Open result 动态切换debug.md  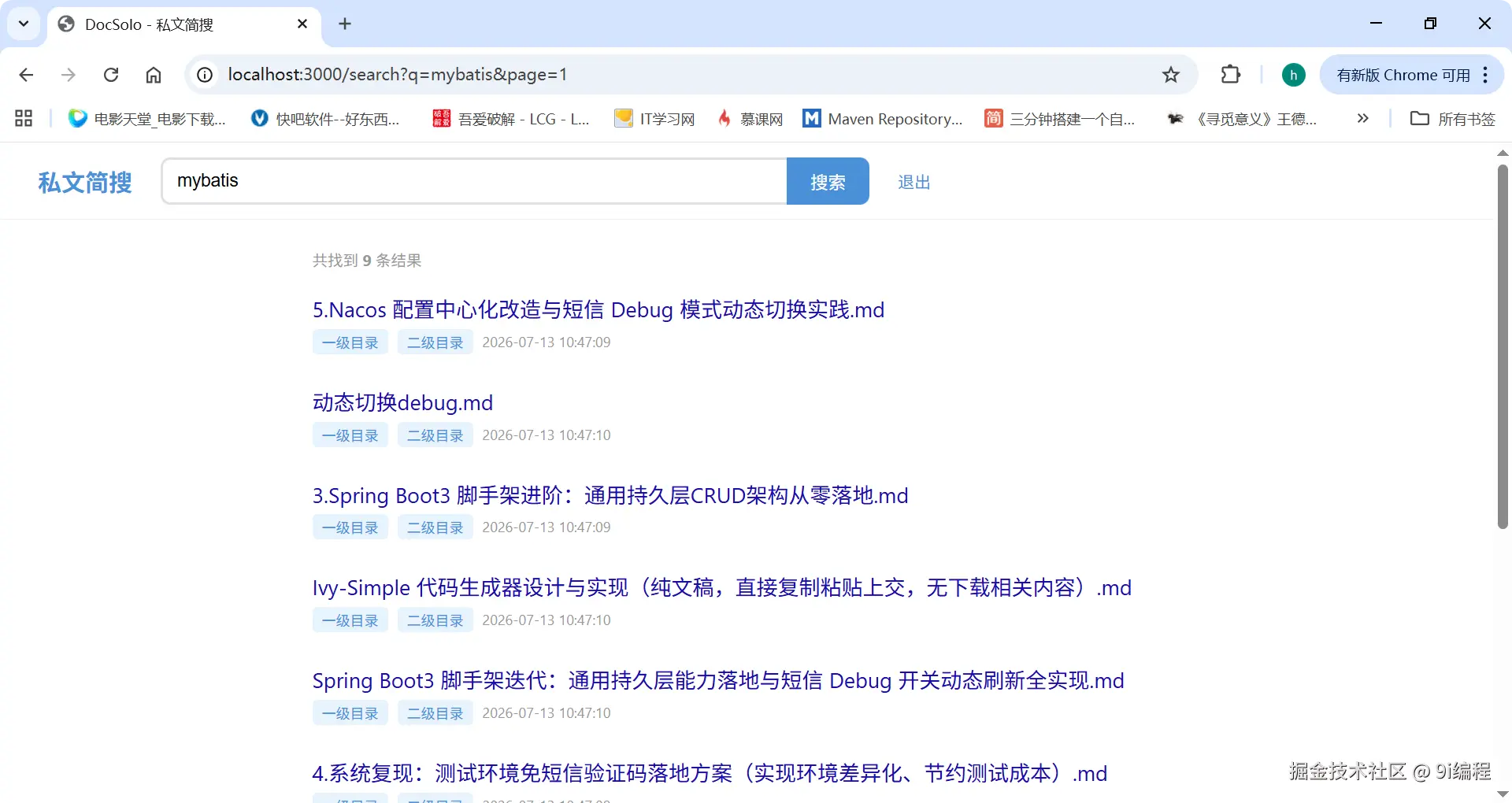coord(402,402)
